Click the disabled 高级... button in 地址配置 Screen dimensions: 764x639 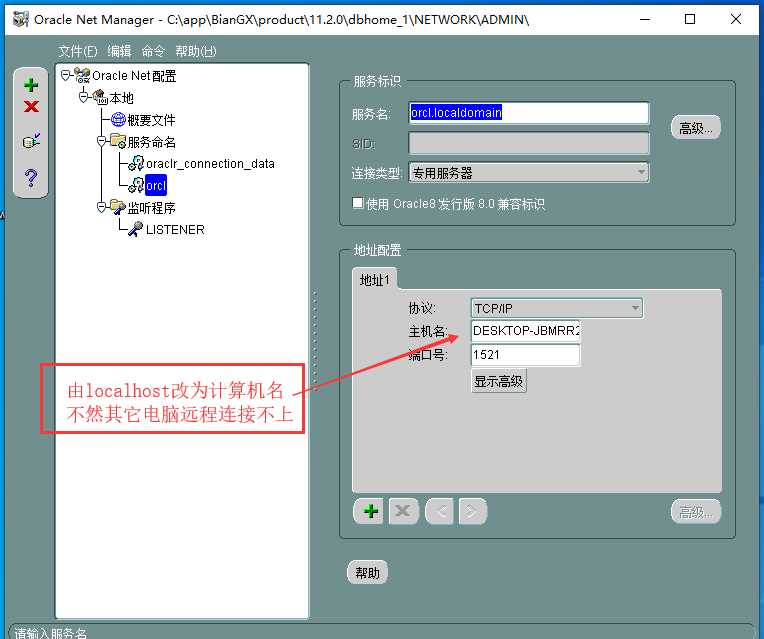click(696, 512)
